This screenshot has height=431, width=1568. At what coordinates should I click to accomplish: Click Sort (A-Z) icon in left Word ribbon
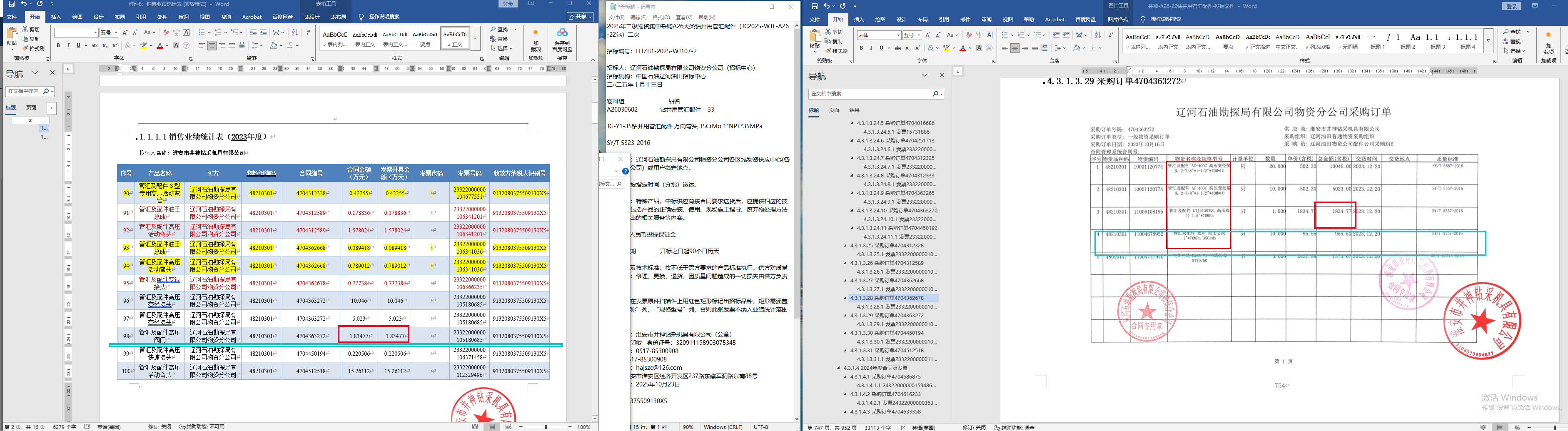[295, 33]
